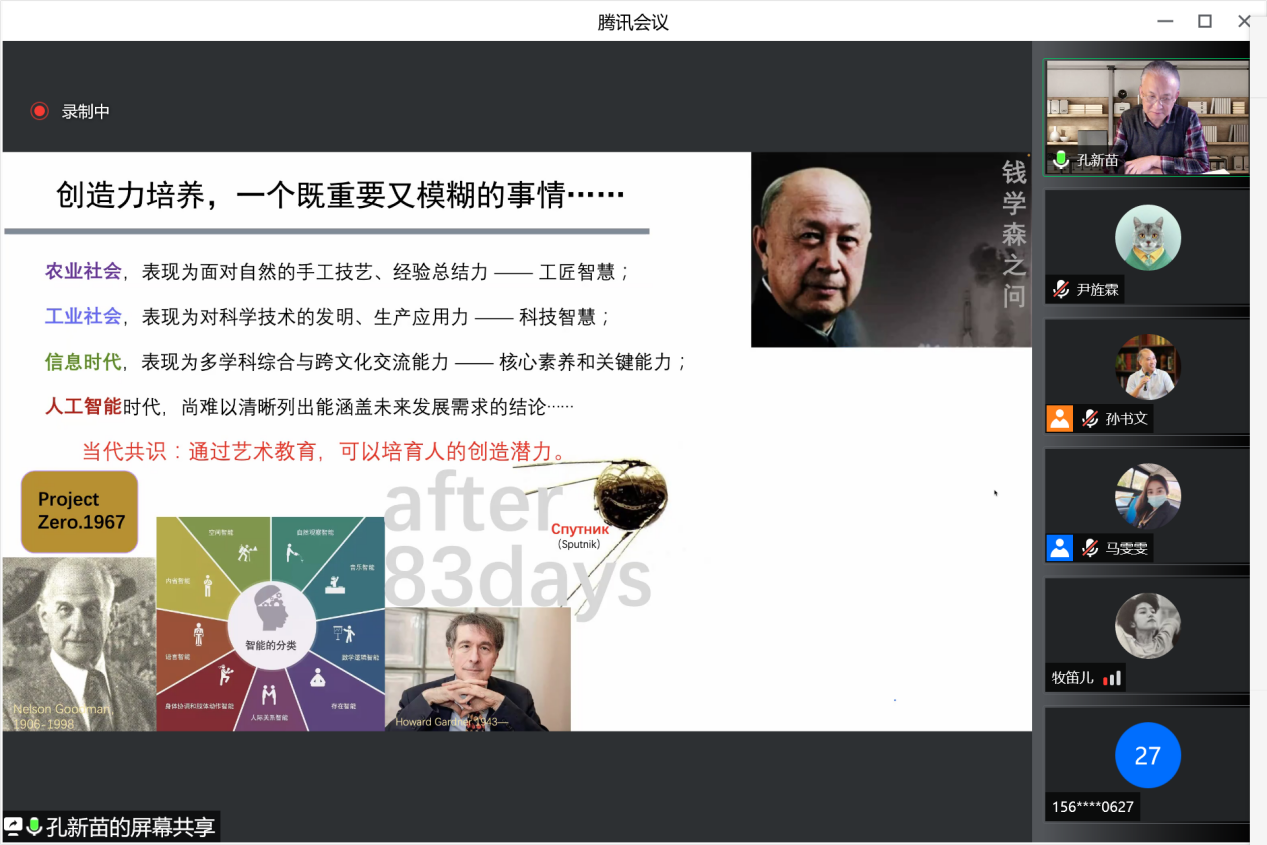Click the Nelson Goodman portrait on slide
The width and height of the screenshot is (1267, 845).
pos(79,644)
